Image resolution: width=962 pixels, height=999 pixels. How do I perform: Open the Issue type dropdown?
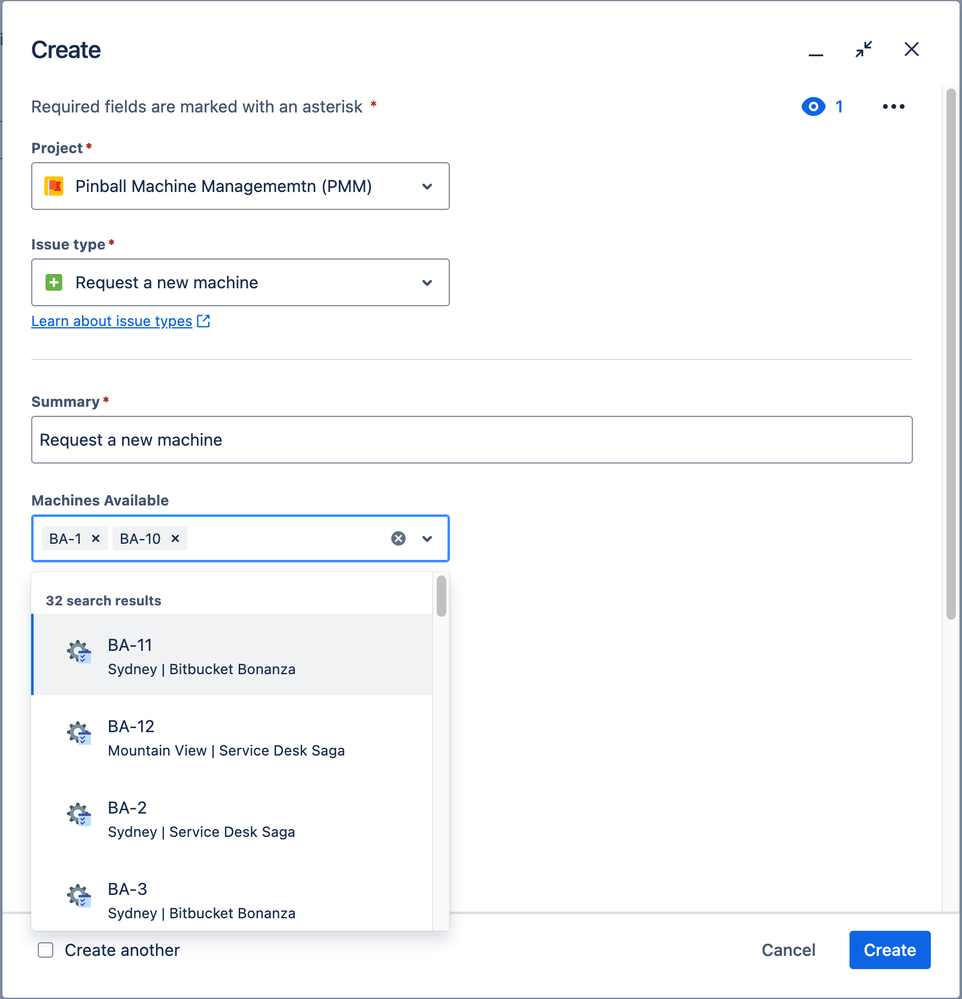(x=427, y=283)
